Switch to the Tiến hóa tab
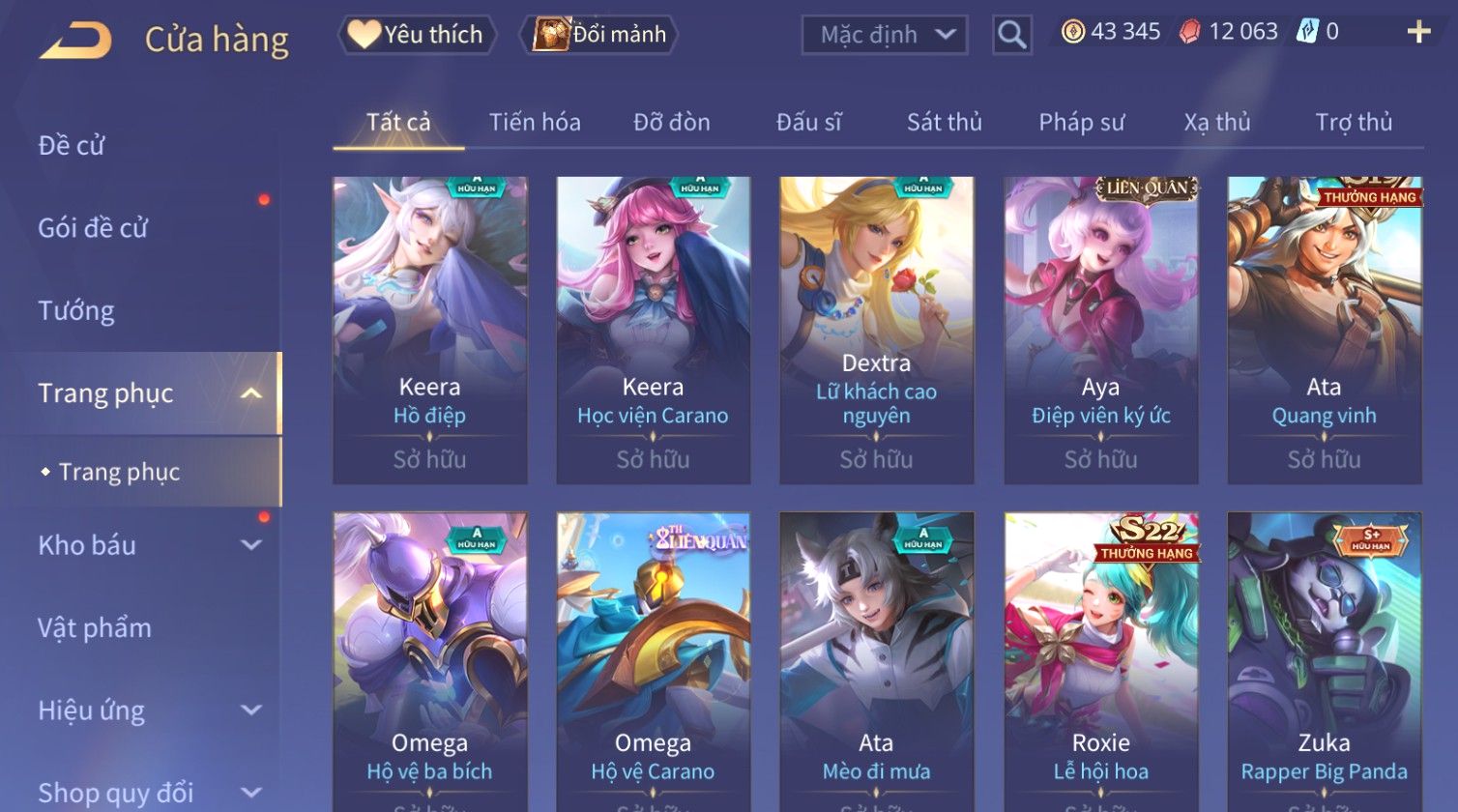Viewport: 1458px width, 812px height. tap(535, 123)
